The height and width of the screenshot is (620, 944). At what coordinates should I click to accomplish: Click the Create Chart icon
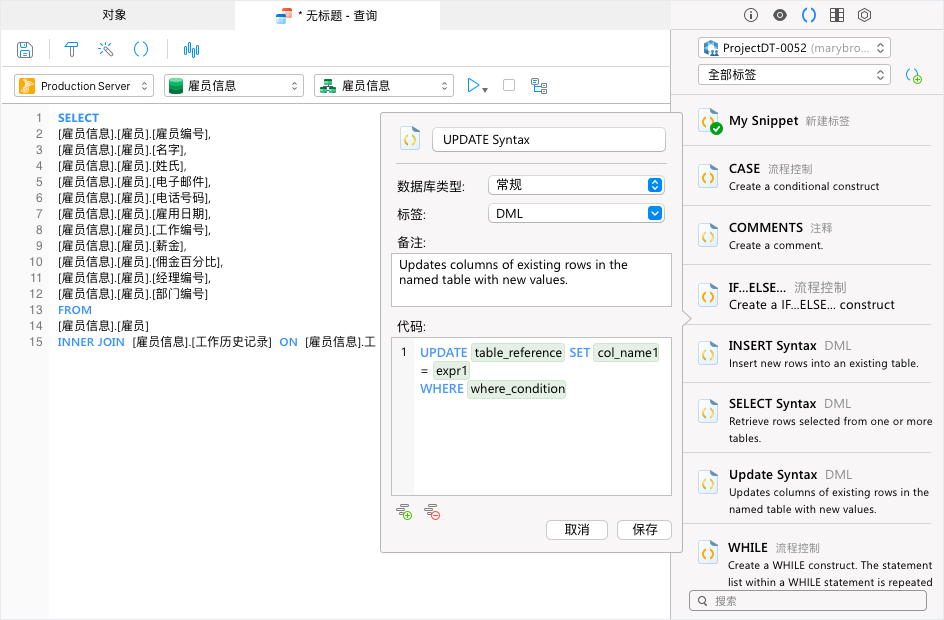pyautogui.click(x=191, y=50)
